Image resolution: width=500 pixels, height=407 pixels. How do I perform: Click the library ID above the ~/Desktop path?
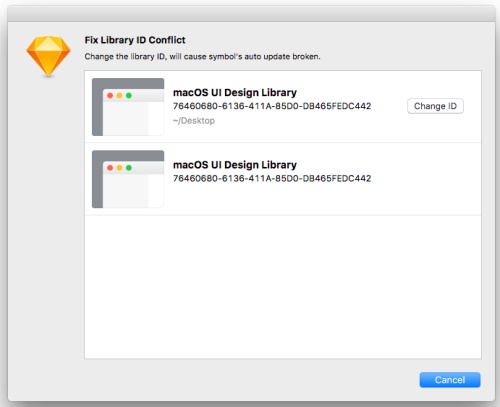272,106
